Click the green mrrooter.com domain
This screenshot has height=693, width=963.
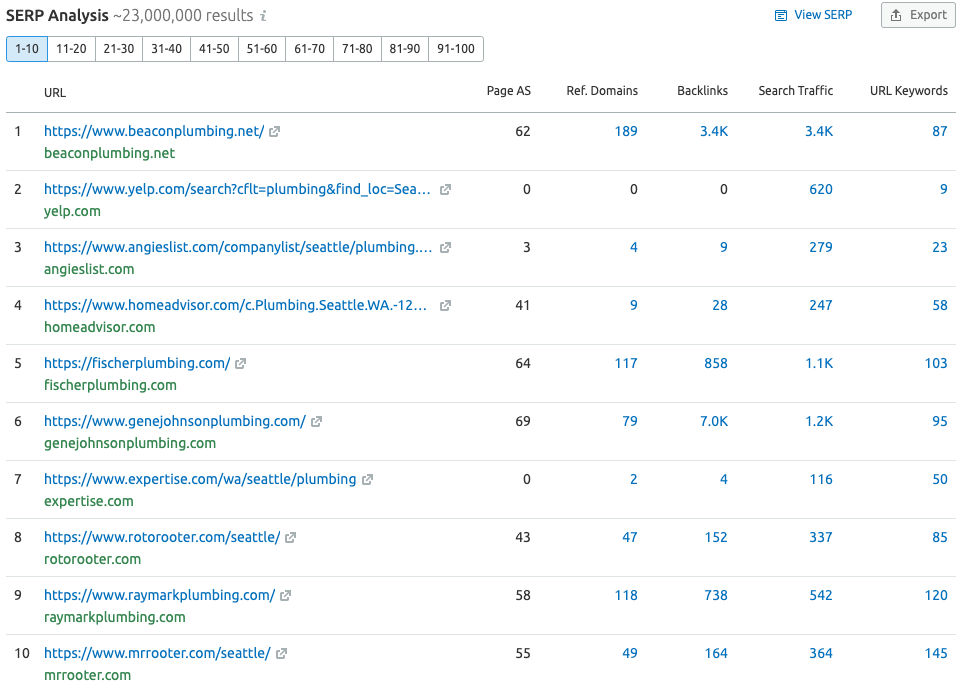pyautogui.click(x=87, y=675)
